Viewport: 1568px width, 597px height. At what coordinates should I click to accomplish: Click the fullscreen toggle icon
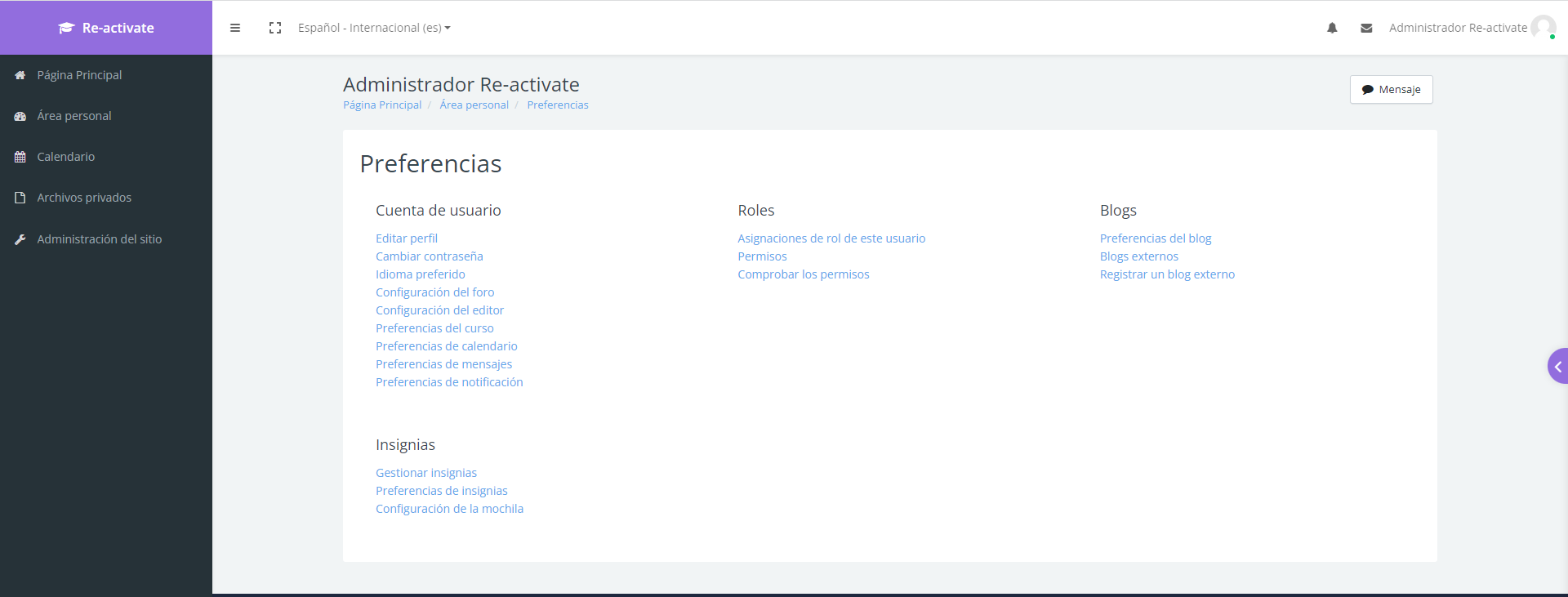tap(275, 28)
